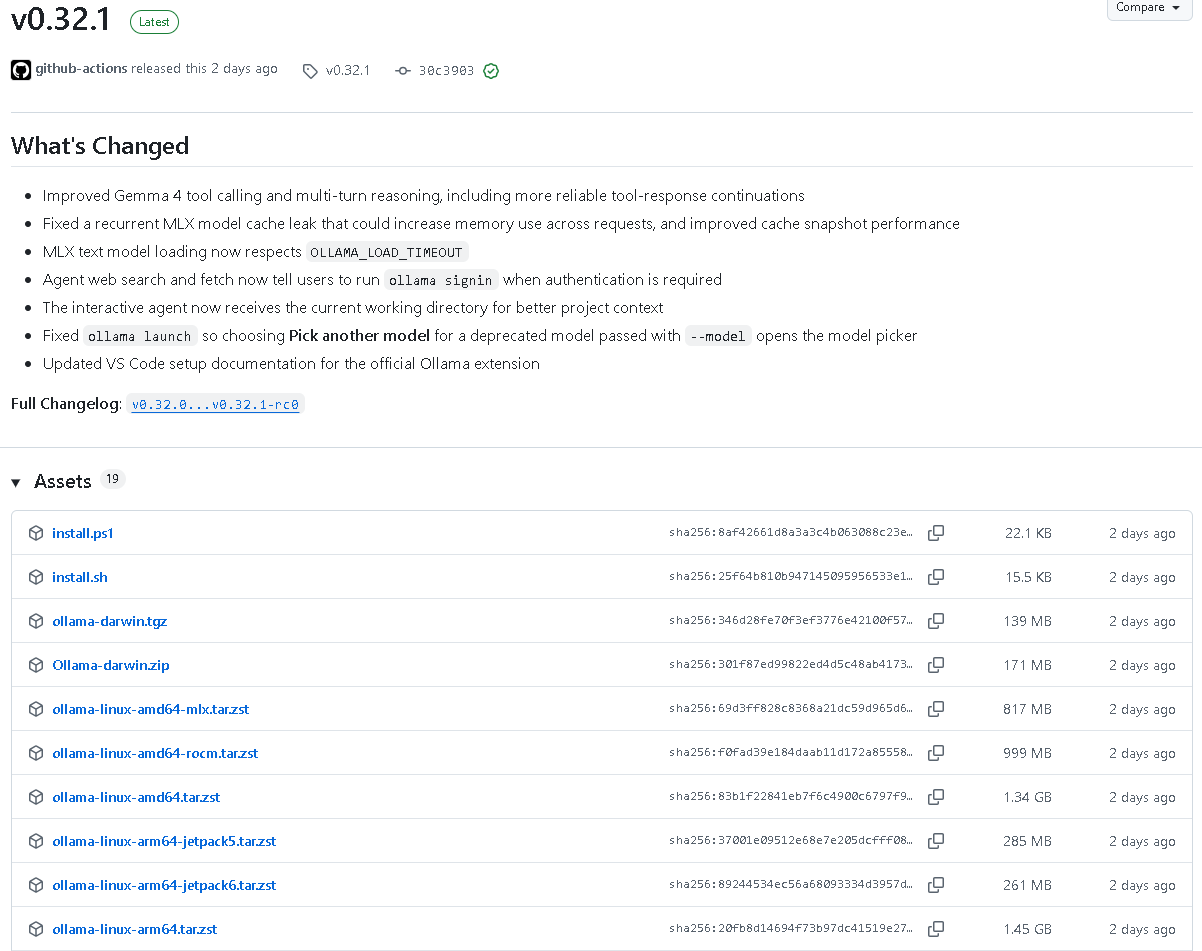Click the '--model' code text
Screen dimensions: 1202x951
pyautogui.click(x=718, y=336)
